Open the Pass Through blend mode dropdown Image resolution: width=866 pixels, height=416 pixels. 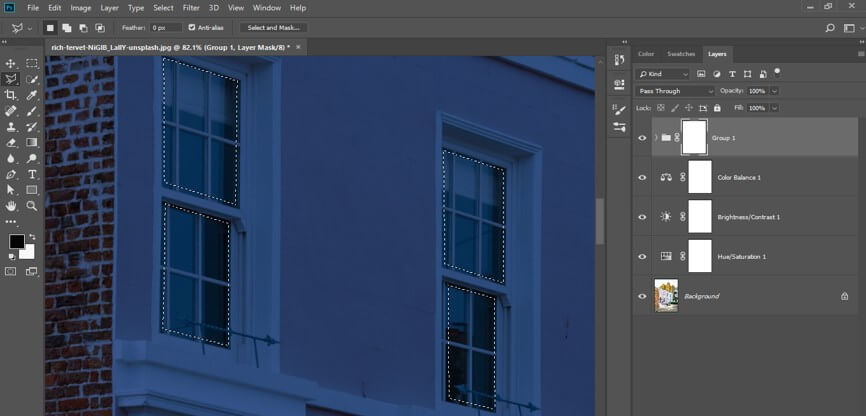point(675,91)
